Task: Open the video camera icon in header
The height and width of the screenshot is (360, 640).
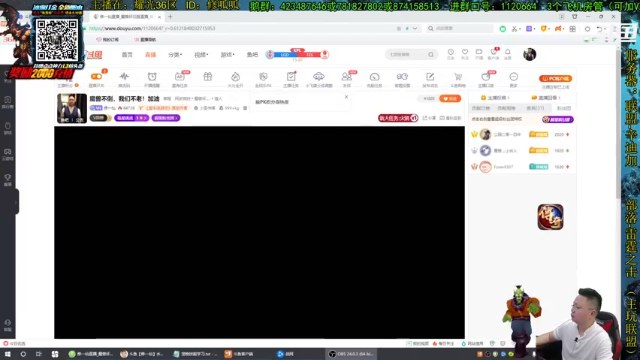Action: point(479,52)
